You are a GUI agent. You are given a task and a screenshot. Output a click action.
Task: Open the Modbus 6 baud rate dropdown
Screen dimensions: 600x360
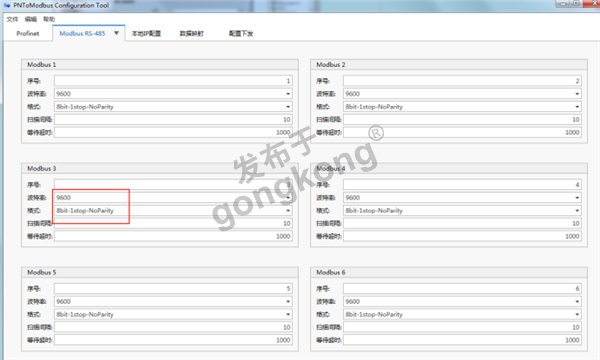click(462, 301)
